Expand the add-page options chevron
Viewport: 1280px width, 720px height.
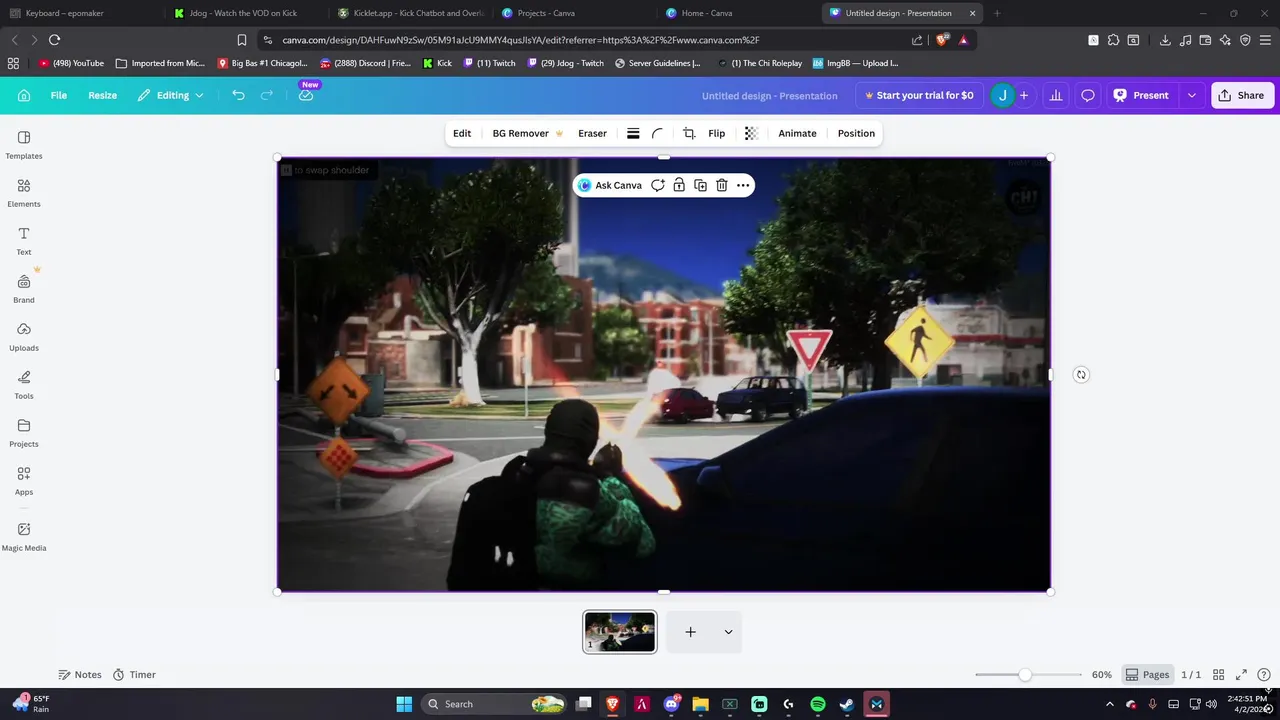pos(728,632)
